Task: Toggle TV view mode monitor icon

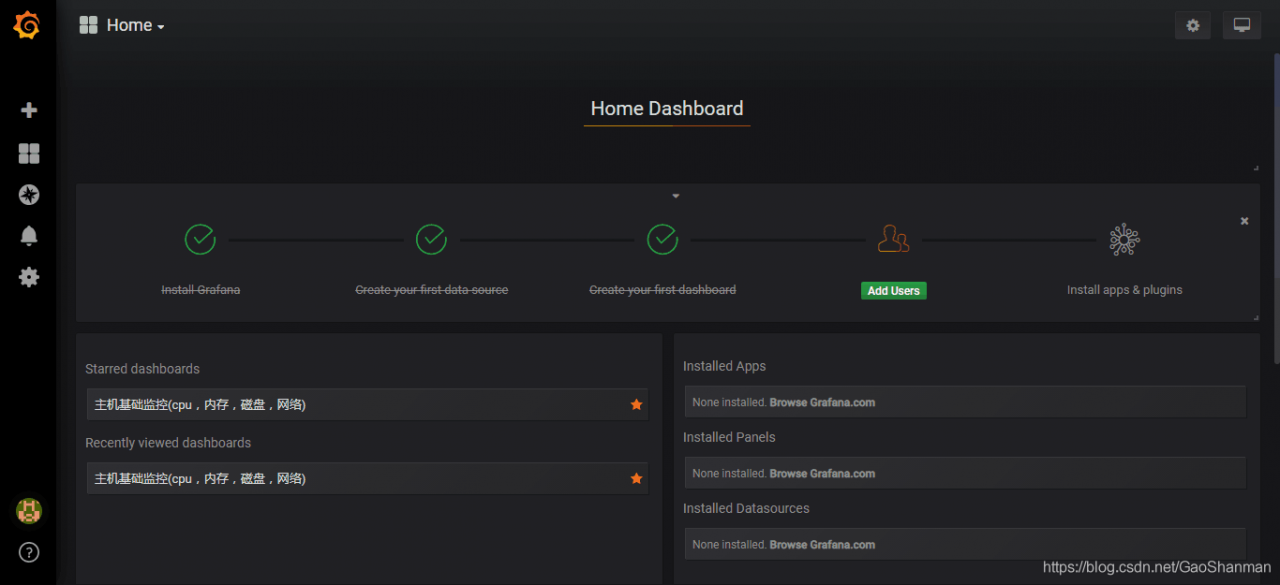Action: point(1242,26)
